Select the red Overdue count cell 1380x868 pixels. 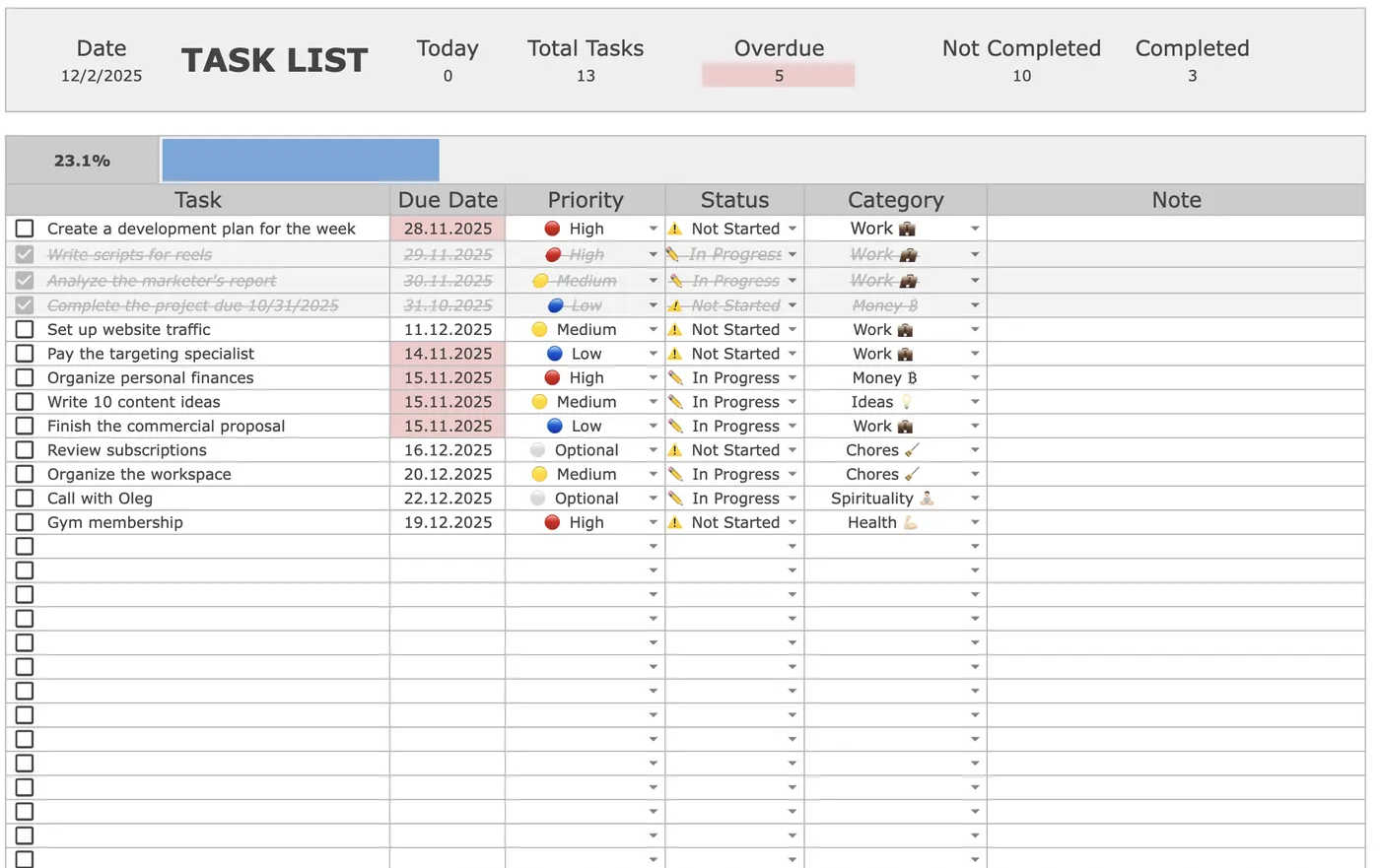click(779, 76)
